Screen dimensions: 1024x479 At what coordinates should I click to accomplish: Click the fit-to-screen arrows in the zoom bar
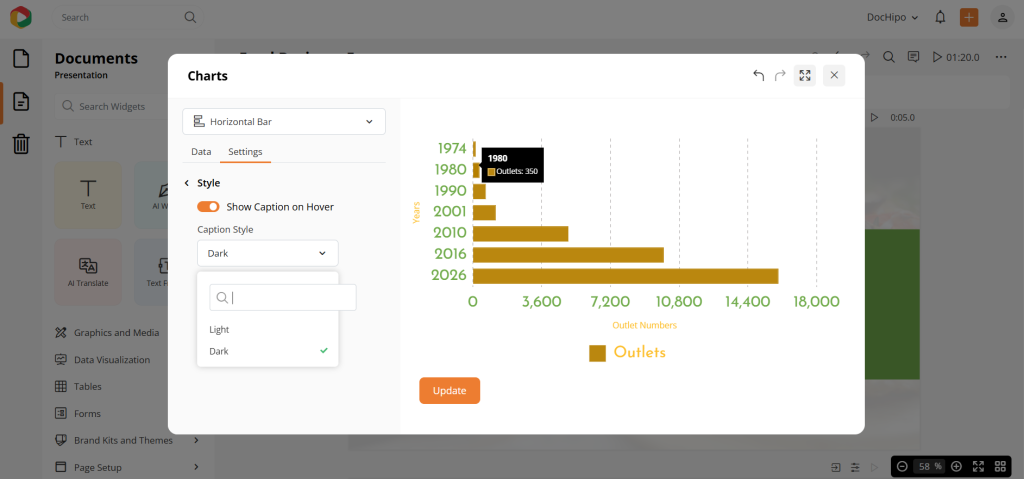pos(978,467)
